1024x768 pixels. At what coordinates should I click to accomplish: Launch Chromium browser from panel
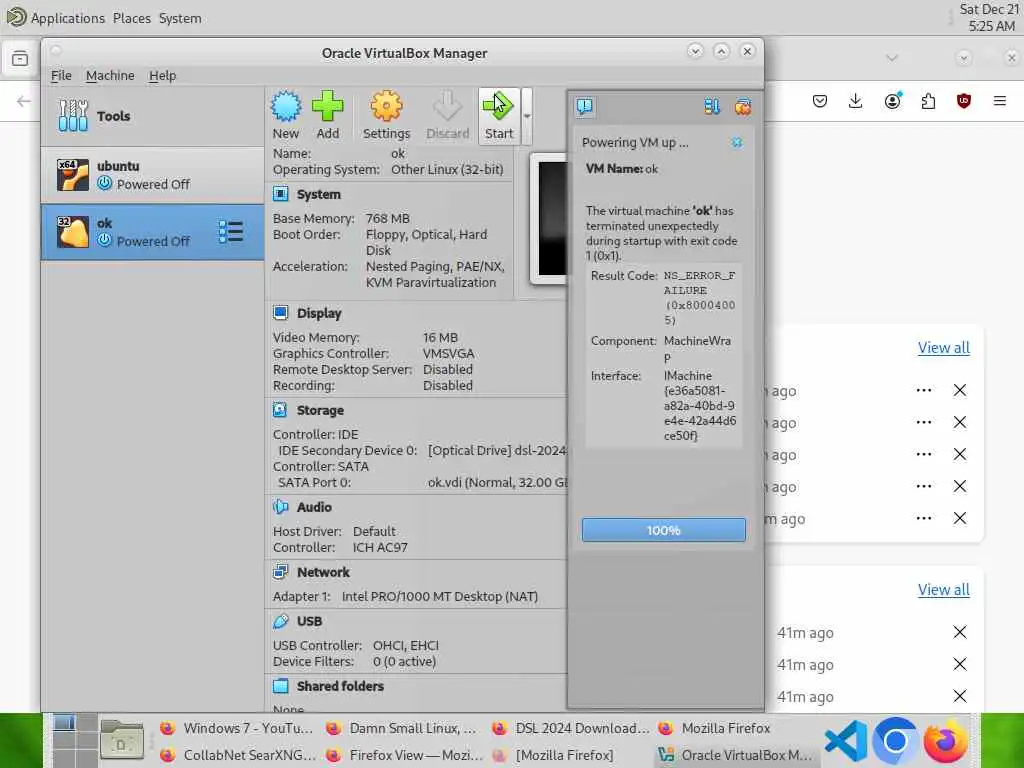895,741
